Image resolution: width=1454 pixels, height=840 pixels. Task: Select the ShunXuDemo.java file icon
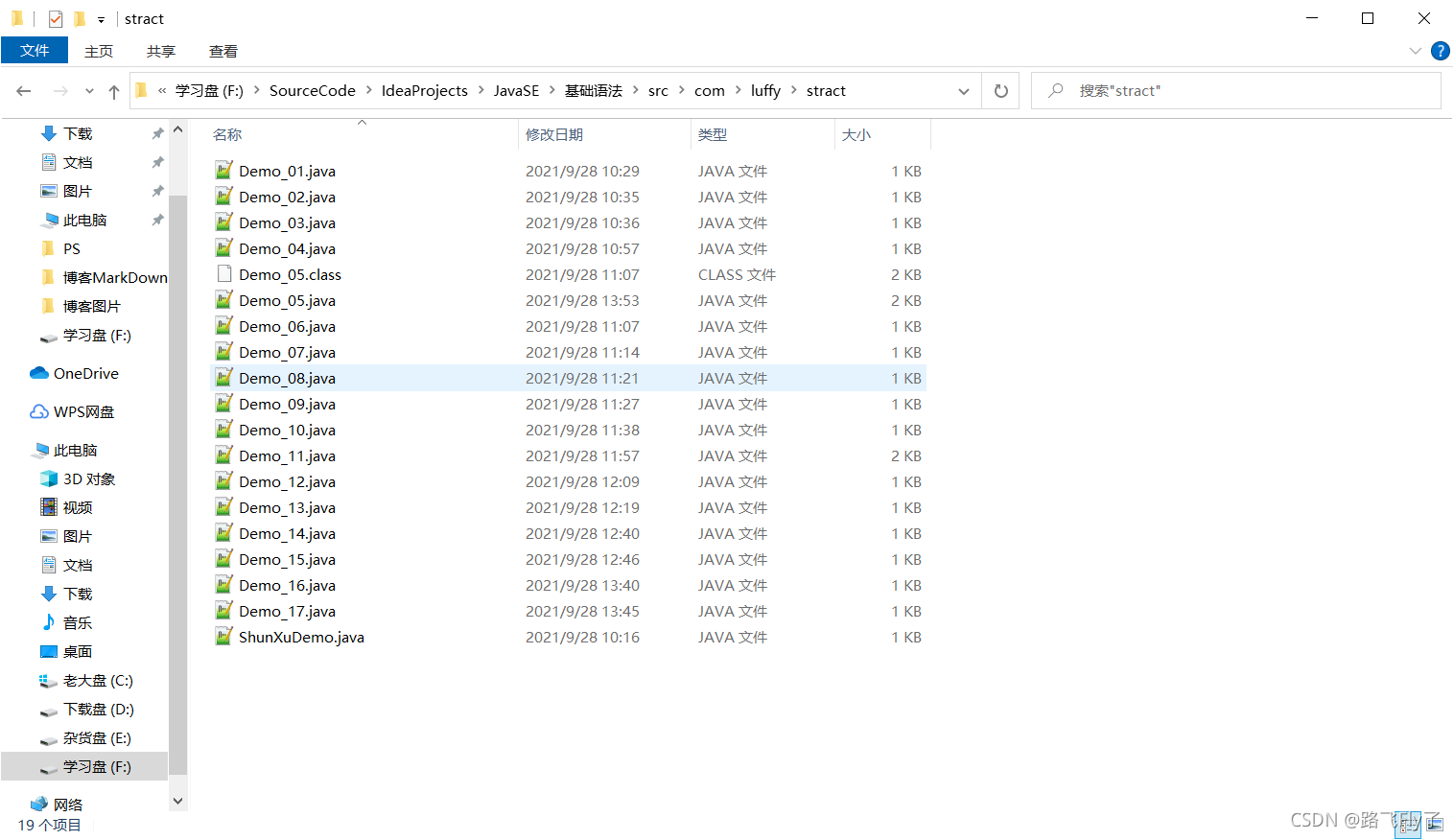[223, 637]
